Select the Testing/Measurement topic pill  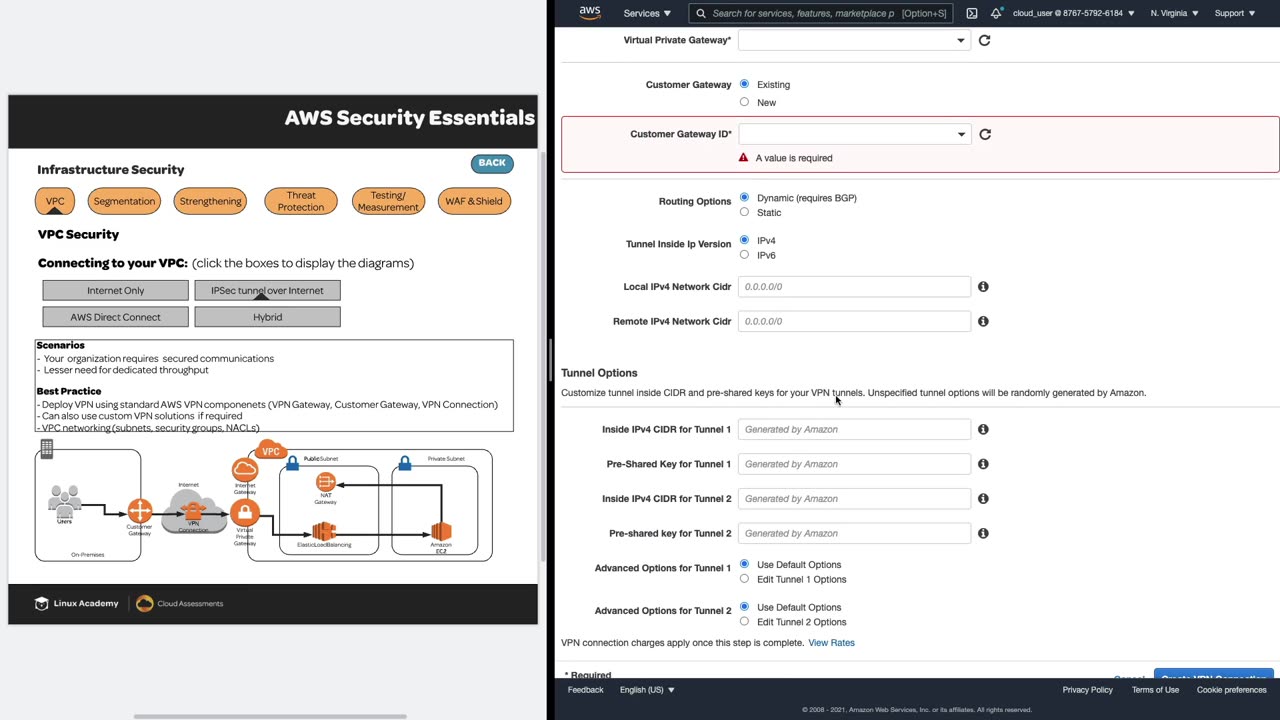(388, 201)
